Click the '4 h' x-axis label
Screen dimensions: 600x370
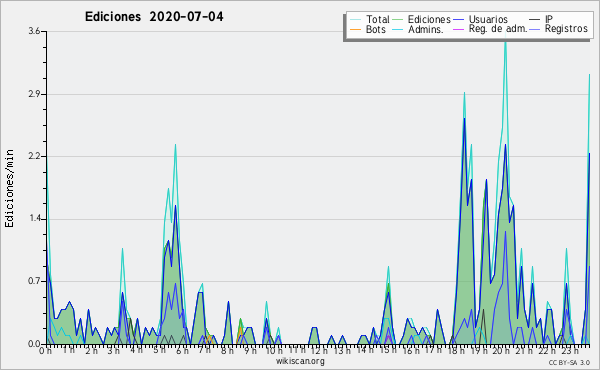click(x=136, y=350)
